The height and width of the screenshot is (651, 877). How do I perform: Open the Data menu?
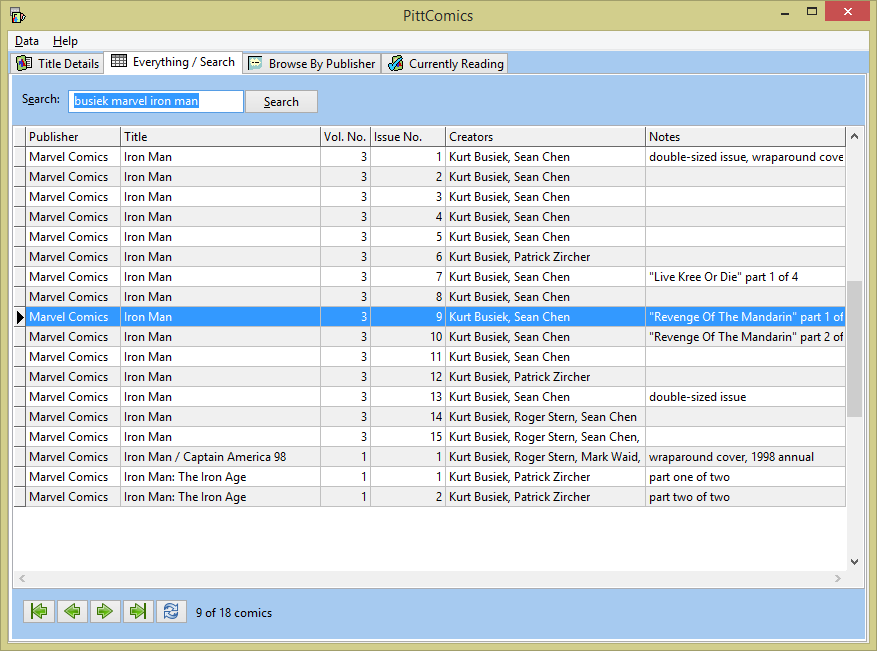pos(26,41)
